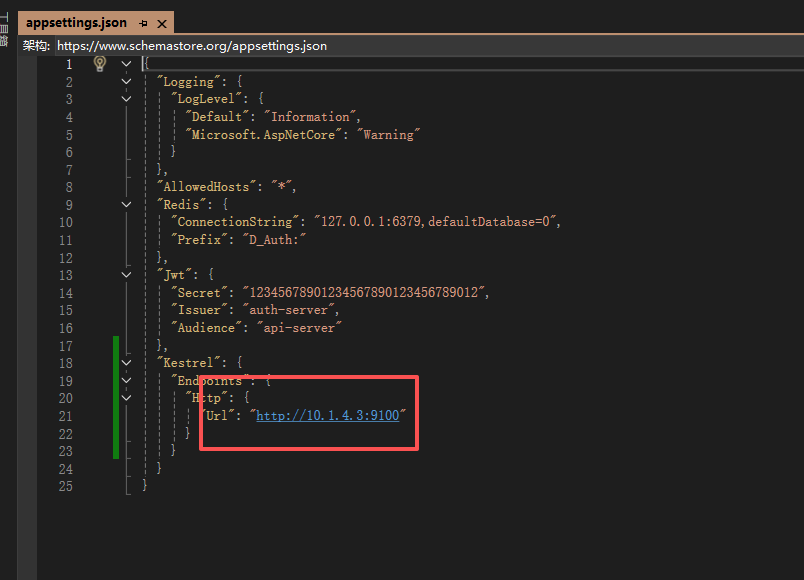The image size is (804, 580).
Task: Click the "auth-server" issuer value
Action: [x=288, y=310]
